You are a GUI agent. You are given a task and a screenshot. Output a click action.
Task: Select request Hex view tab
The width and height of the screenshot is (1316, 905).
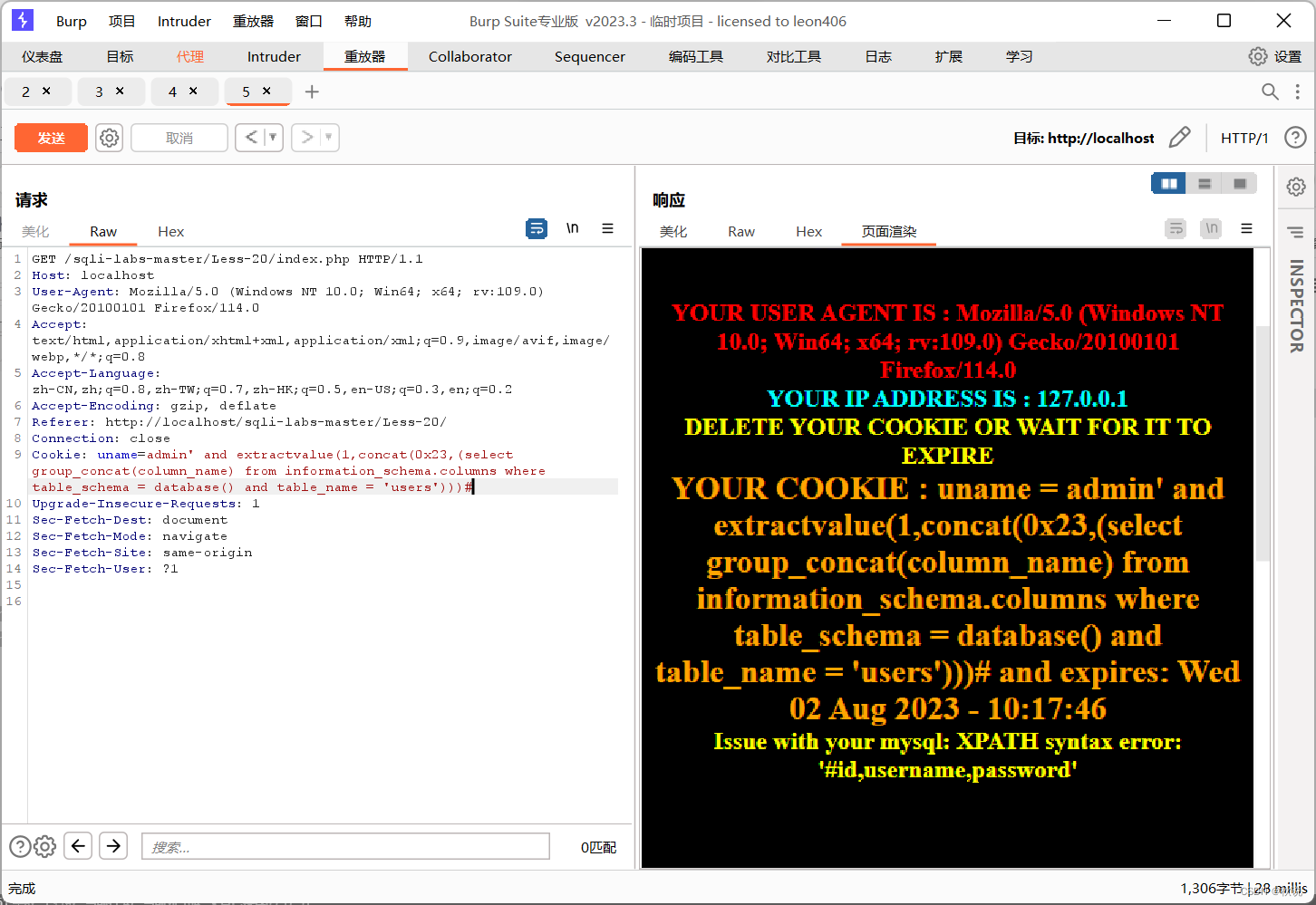coord(170,231)
